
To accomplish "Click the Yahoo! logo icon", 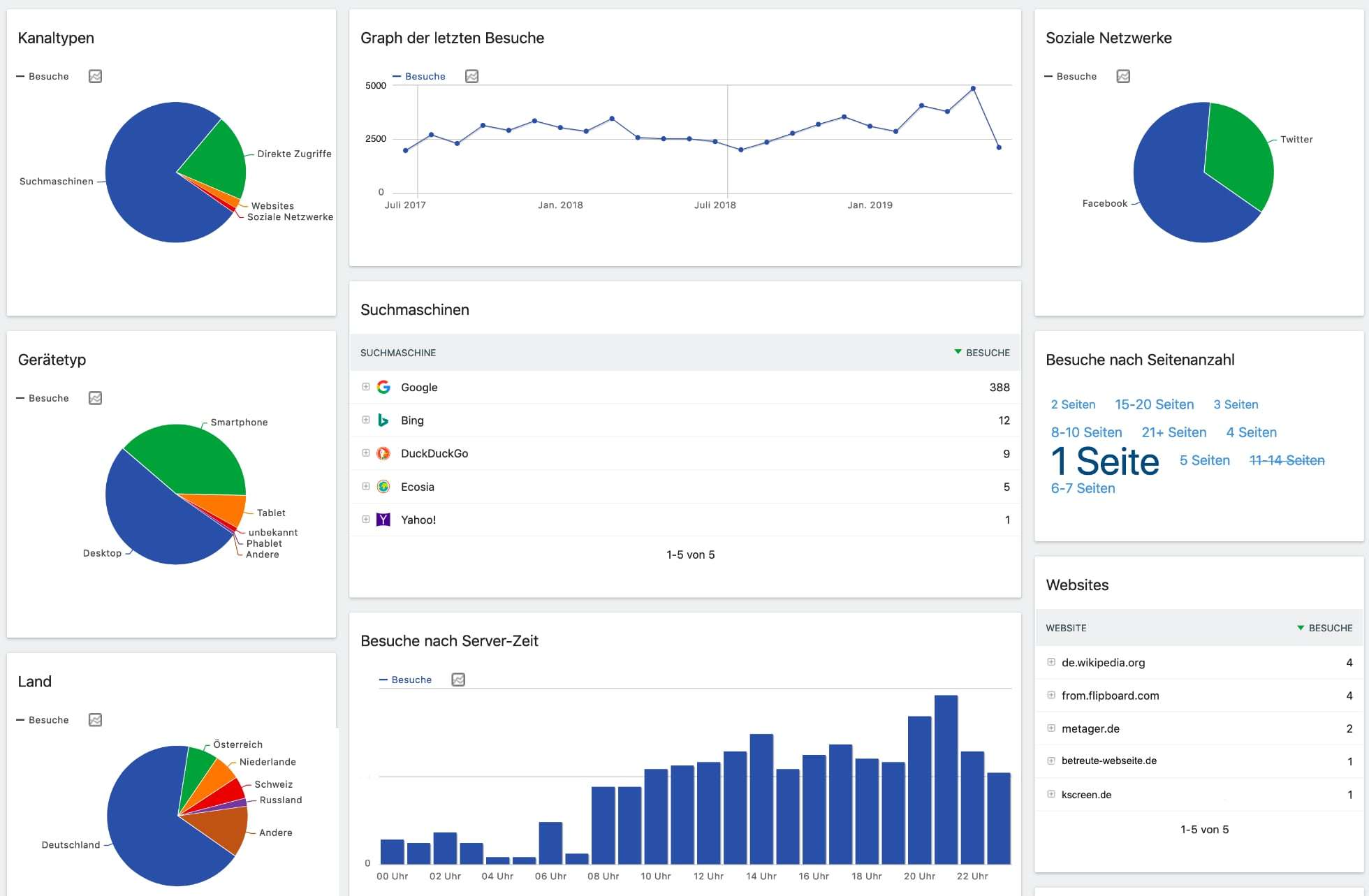I will 383,520.
